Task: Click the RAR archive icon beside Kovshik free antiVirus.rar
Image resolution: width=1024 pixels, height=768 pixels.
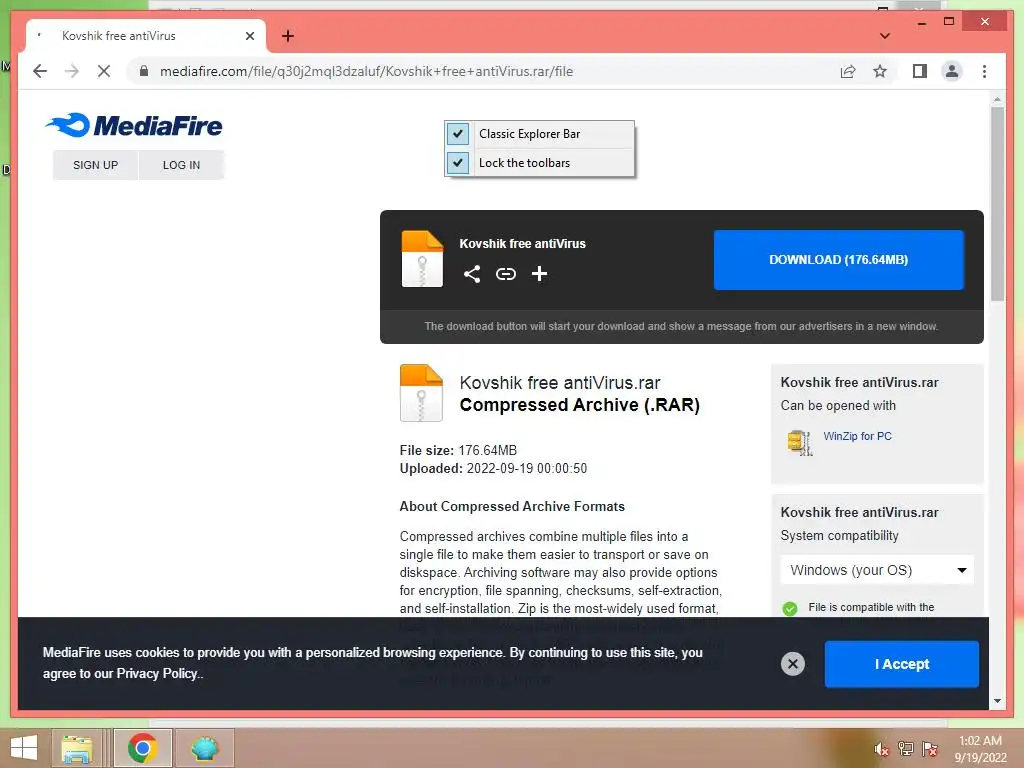Action: (421, 392)
